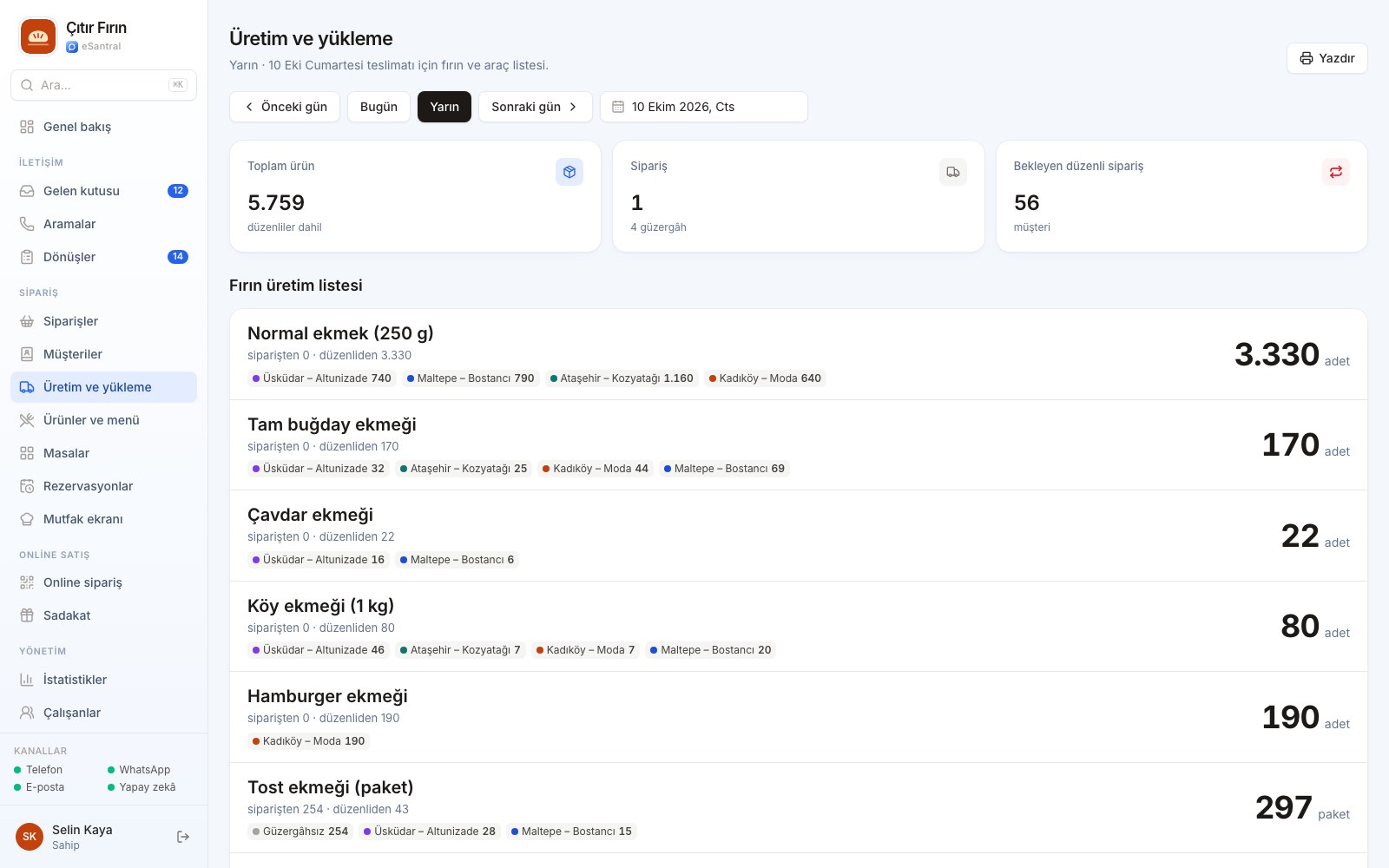This screenshot has height=868, width=1389.
Task: Click Çavdar ekmeği product title
Action: coord(310,515)
